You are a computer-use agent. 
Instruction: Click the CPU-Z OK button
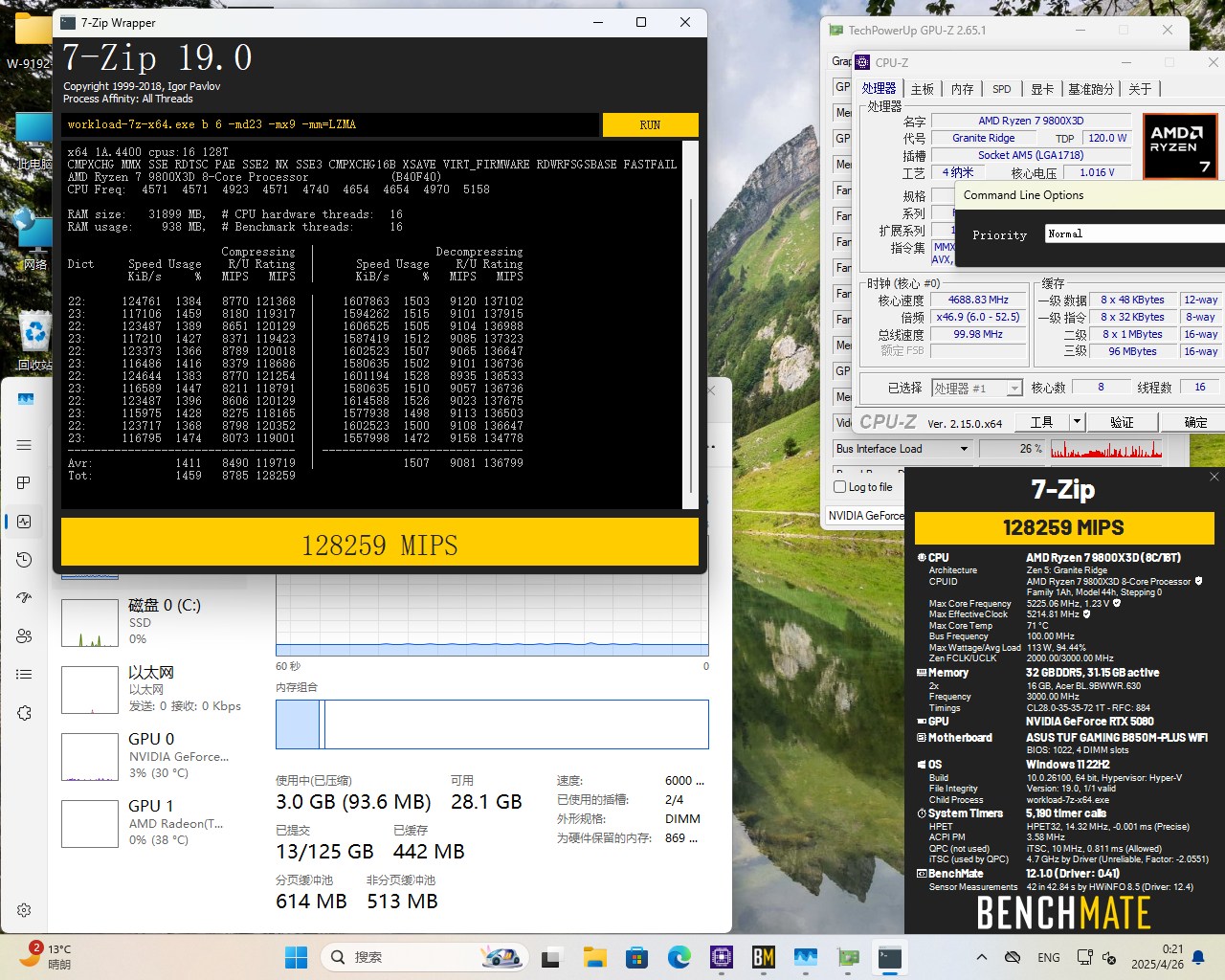[1194, 422]
